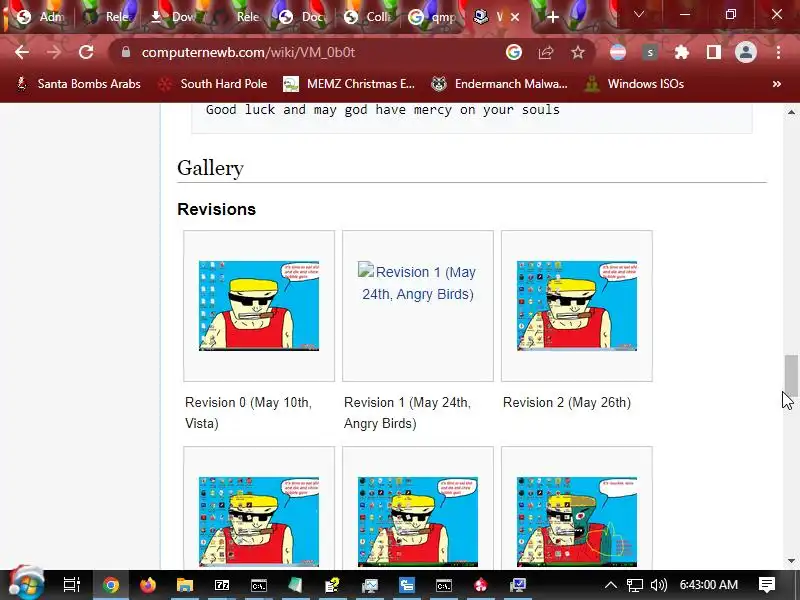Open Revision 0 (May 10th, Vista) thumbnail

pos(259,306)
